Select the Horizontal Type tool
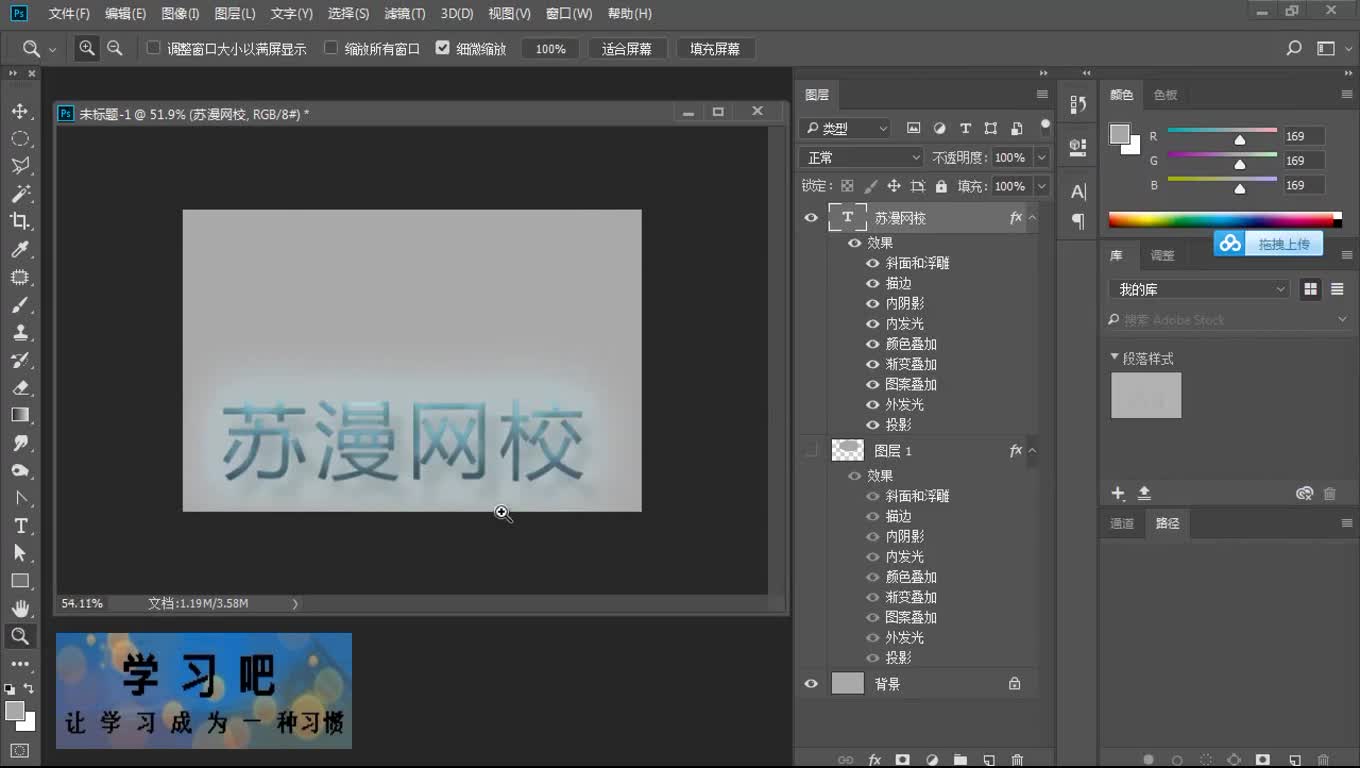 pos(21,525)
